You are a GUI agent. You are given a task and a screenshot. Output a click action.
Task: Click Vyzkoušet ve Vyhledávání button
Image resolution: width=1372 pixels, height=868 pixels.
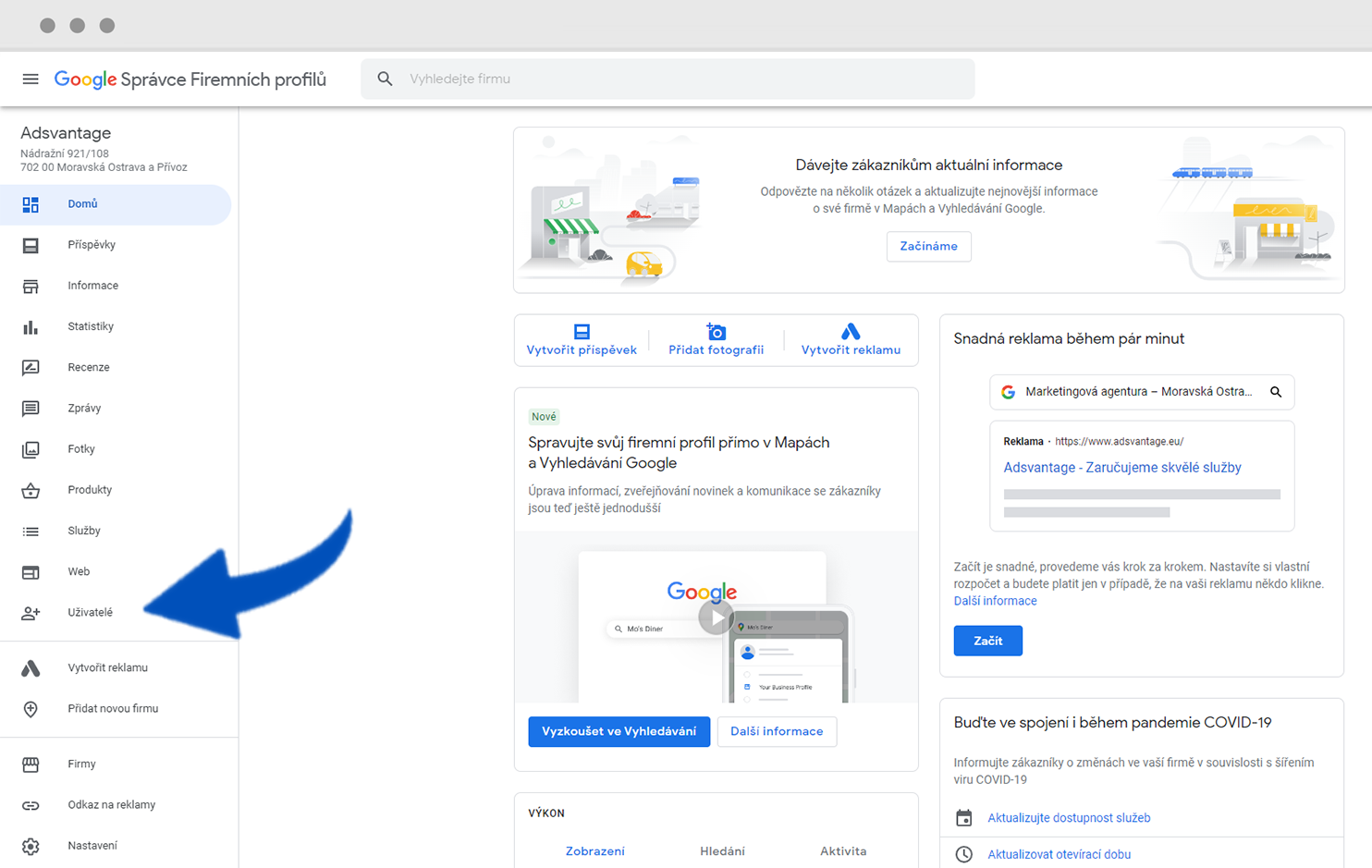[x=619, y=731]
